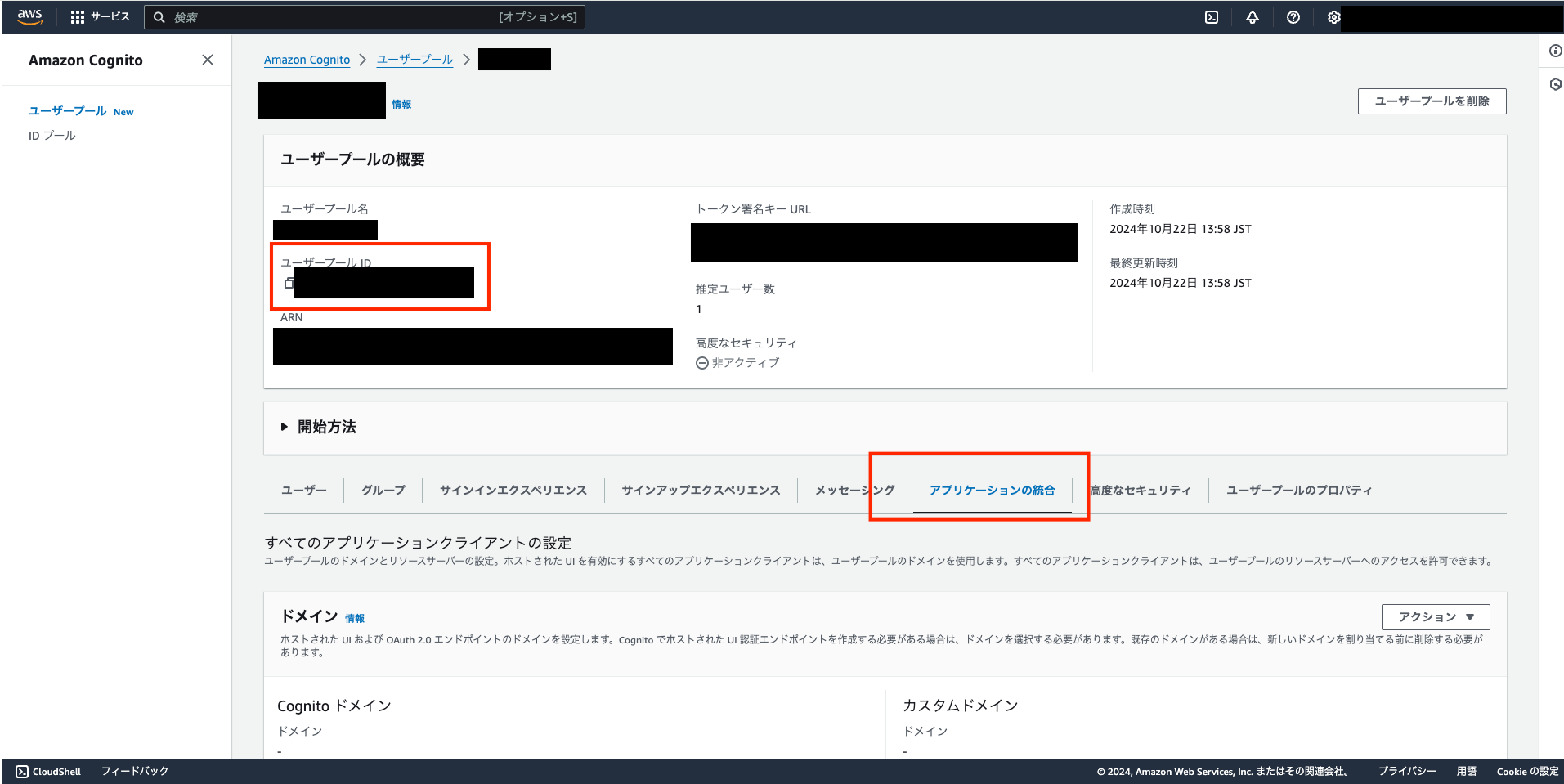This screenshot has height=784, width=1564.
Task: Open the メッセージング tab
Action: [853, 490]
